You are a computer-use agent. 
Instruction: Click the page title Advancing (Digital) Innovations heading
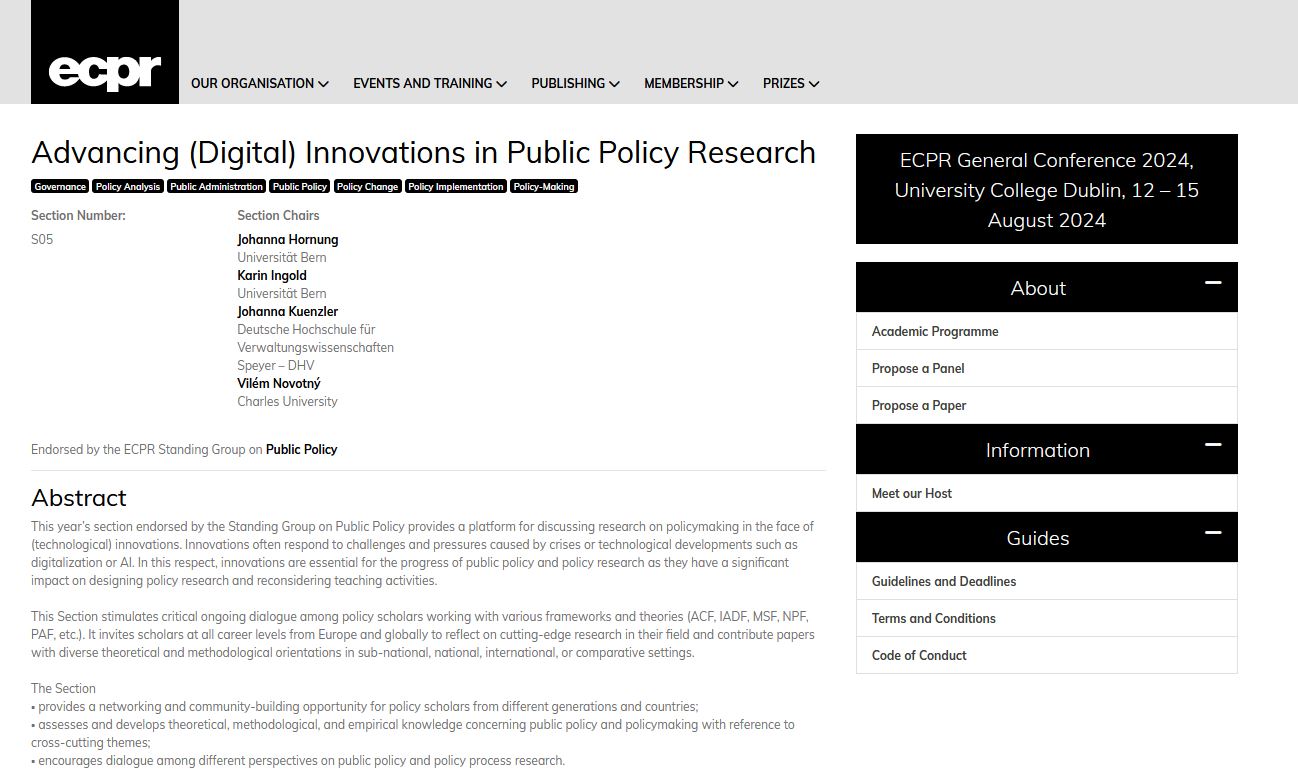click(x=423, y=153)
